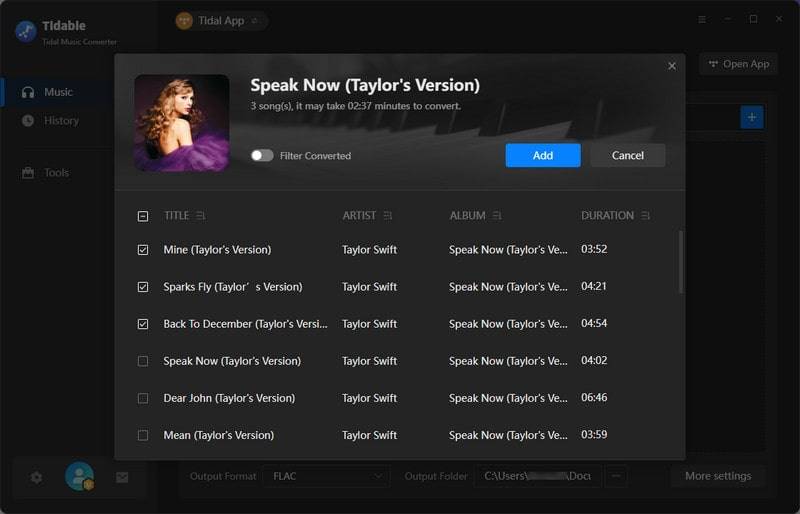Click duration 04:21 of Sparks Fly
Image resolution: width=800 pixels, height=514 pixels.
[594, 286]
